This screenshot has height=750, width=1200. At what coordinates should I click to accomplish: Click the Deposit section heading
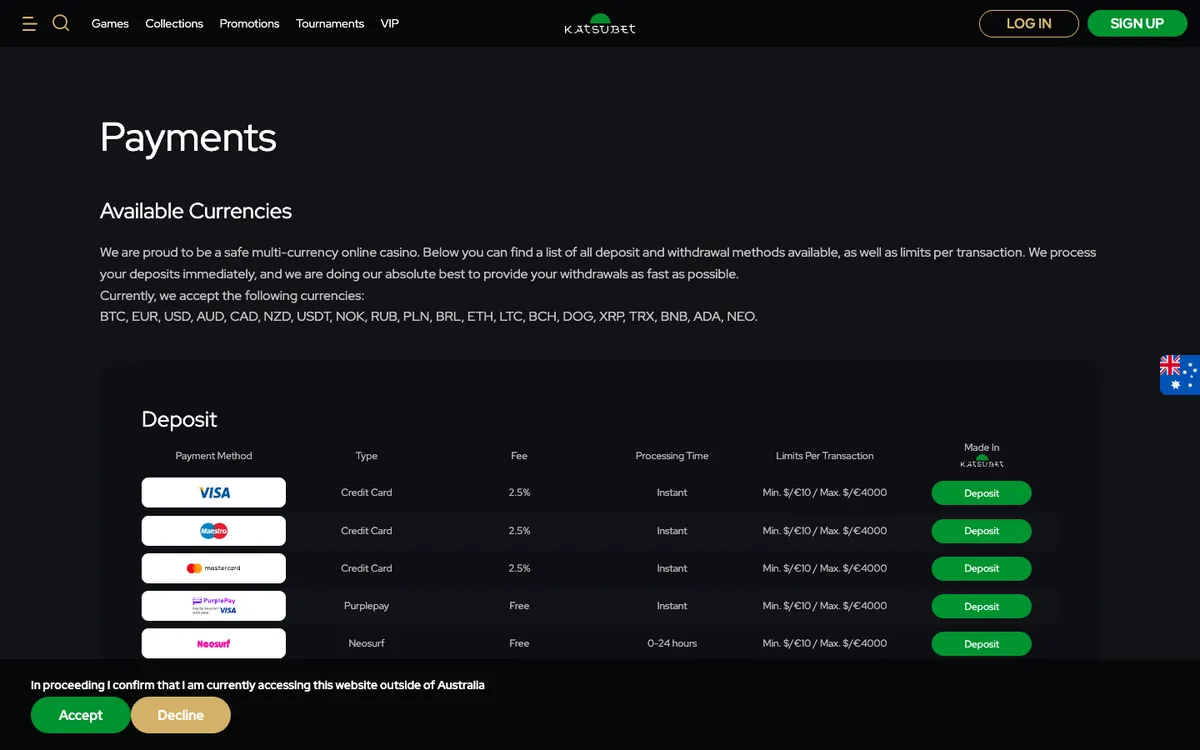click(x=180, y=419)
